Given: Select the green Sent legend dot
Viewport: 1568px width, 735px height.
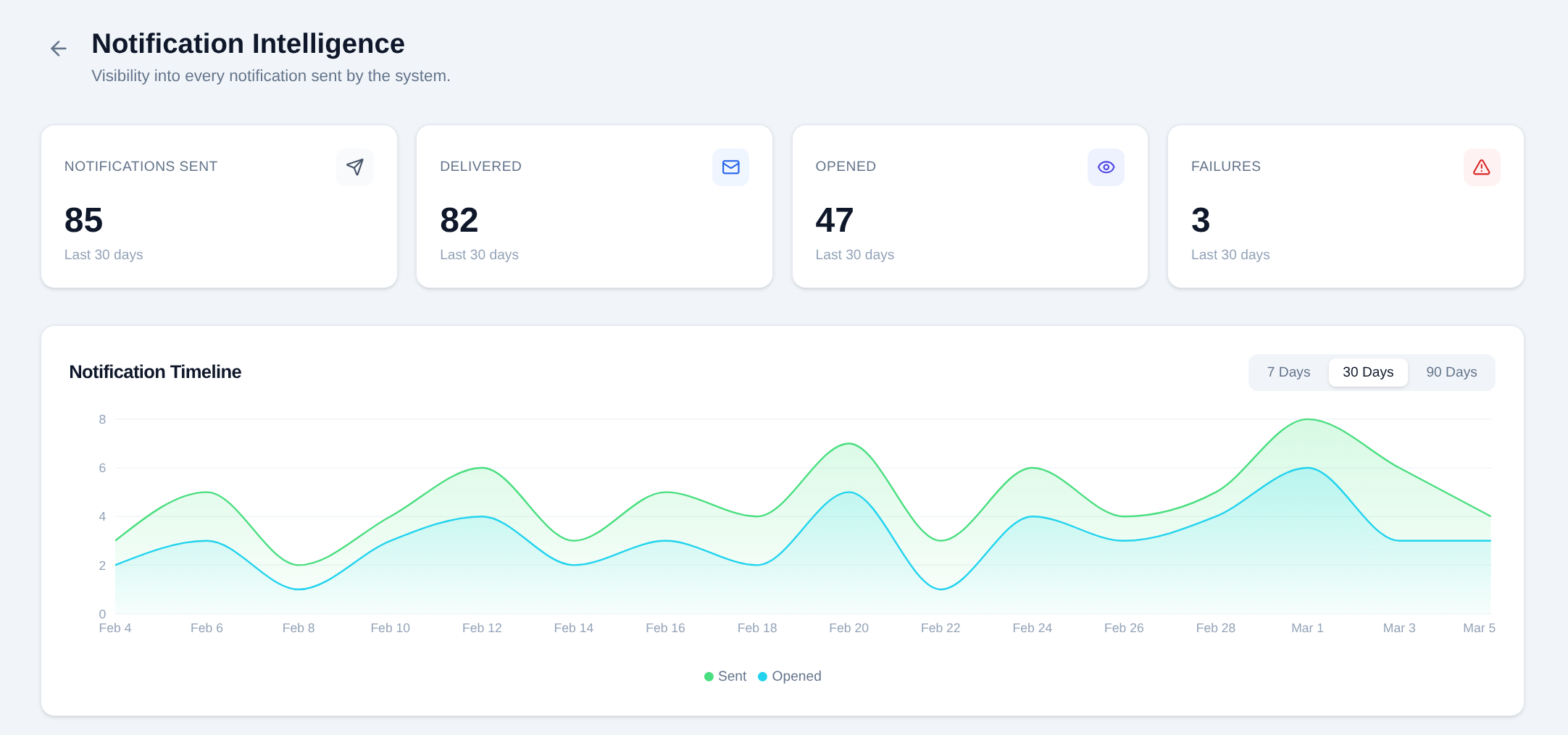Looking at the screenshot, I should pyautogui.click(x=708, y=676).
